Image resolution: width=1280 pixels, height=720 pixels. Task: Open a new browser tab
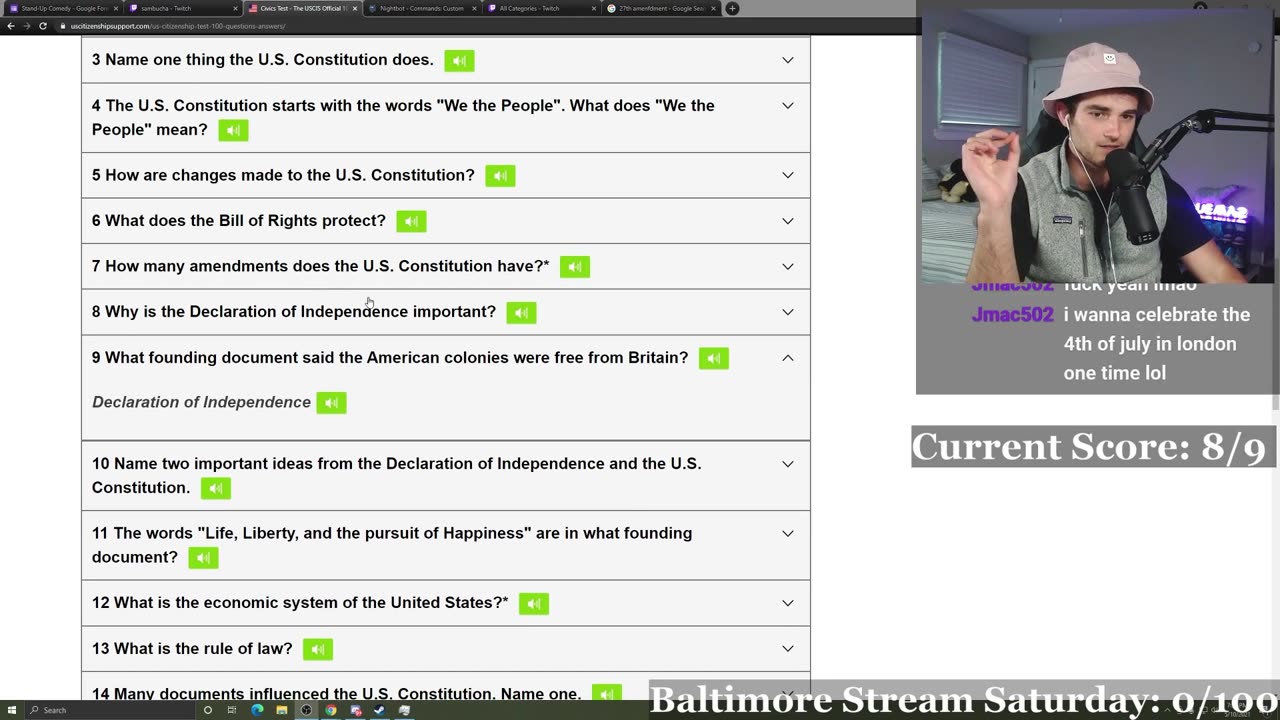point(732,8)
